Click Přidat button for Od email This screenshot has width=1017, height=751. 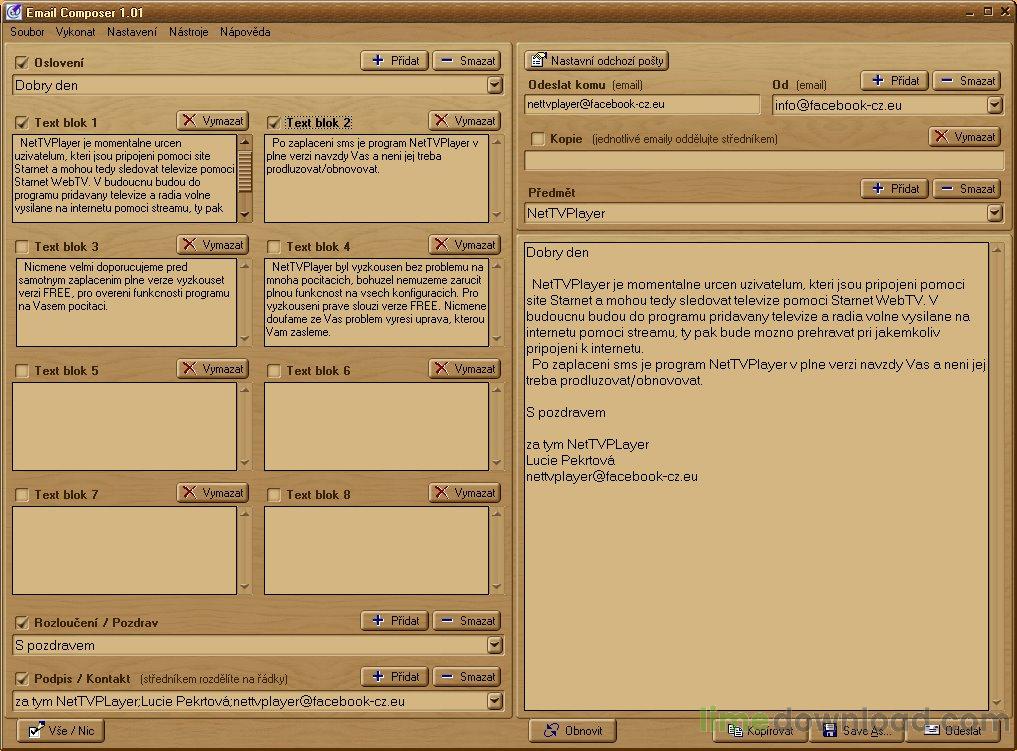pyautogui.click(x=894, y=81)
